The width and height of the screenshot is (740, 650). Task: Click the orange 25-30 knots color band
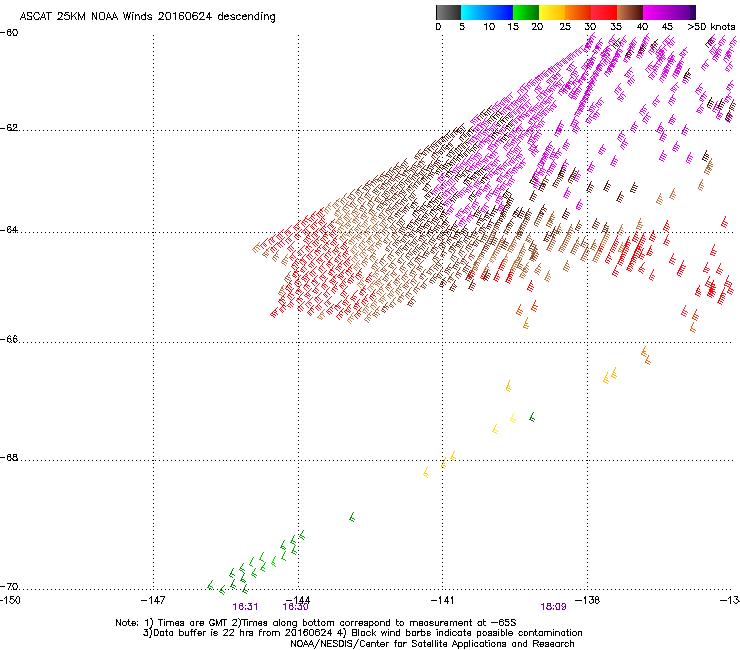pyautogui.click(x=578, y=12)
